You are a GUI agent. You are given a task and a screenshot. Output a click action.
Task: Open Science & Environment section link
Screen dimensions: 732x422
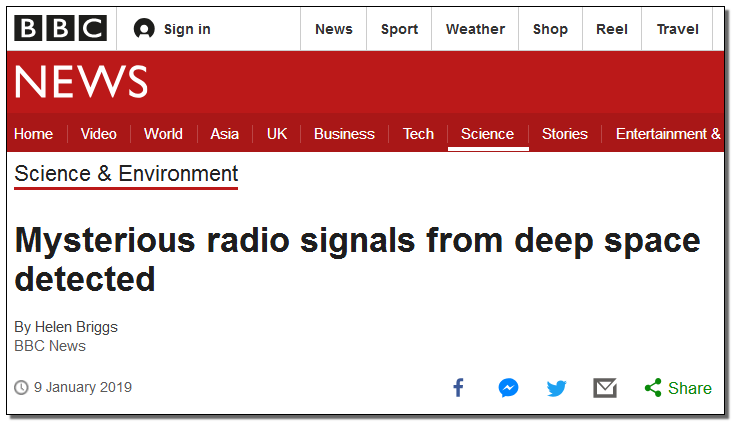pyautogui.click(x=126, y=174)
